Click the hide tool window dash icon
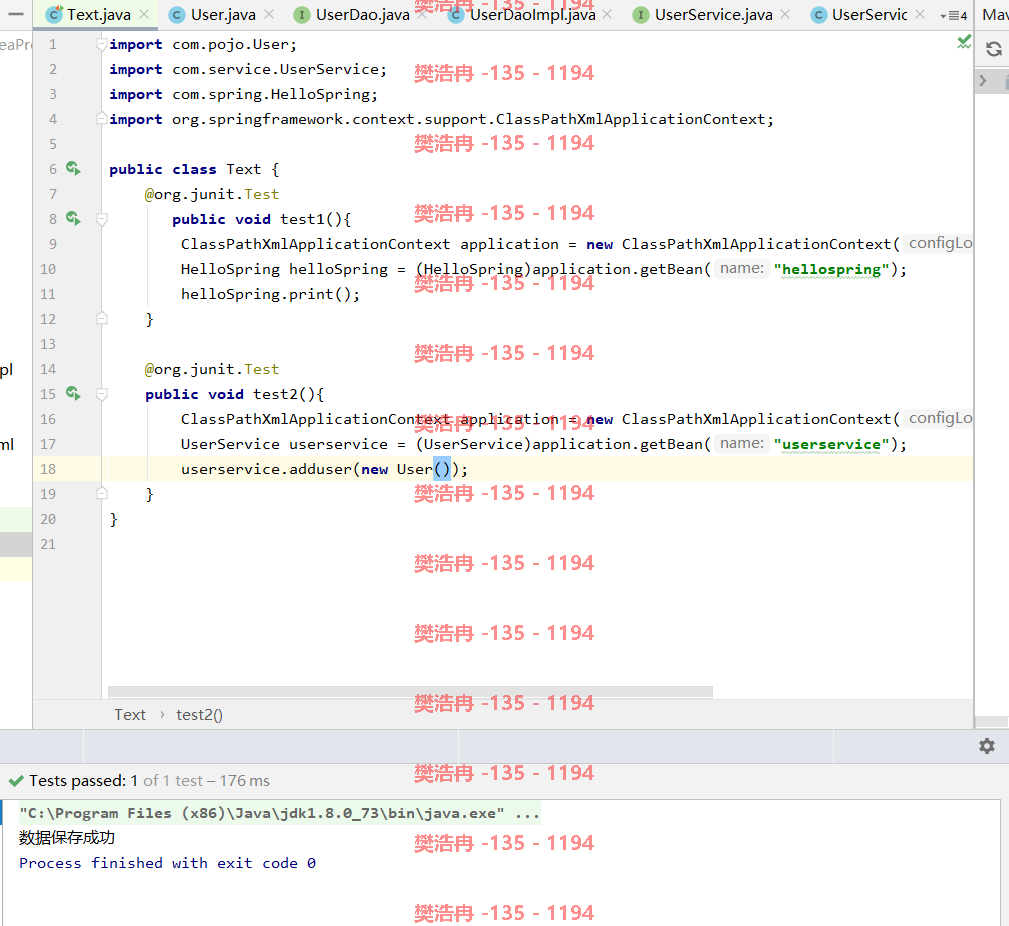Viewport: 1009px width, 926px height. coord(16,14)
